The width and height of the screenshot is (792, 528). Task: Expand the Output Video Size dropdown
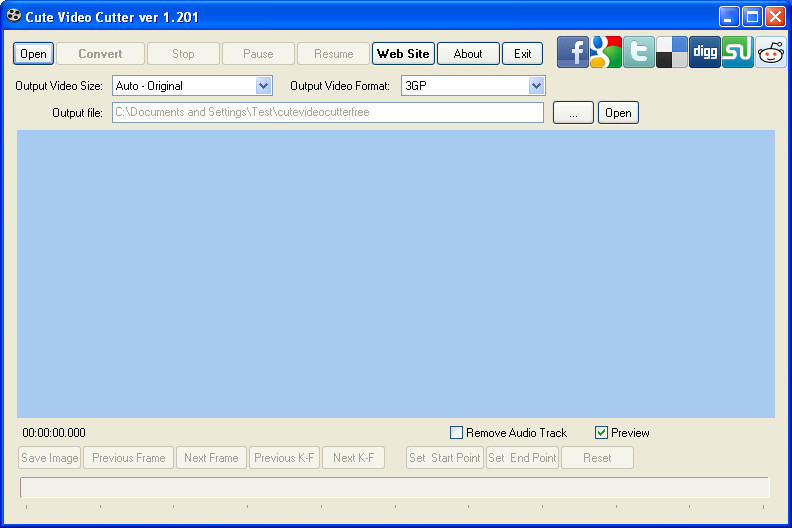(x=263, y=86)
